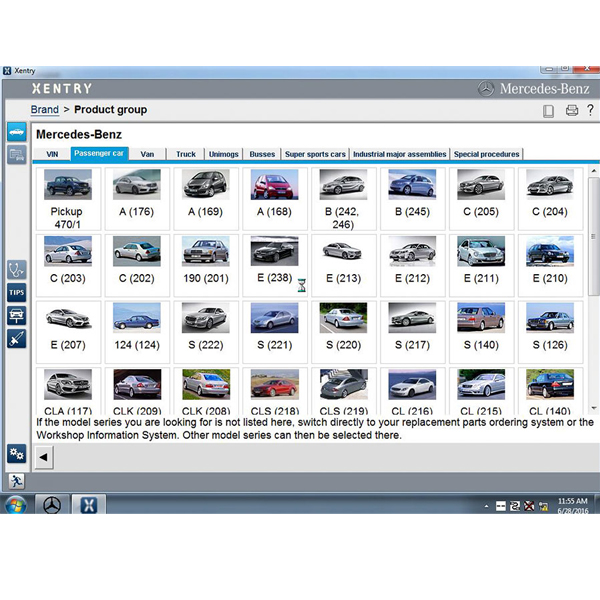Select the A (176) model

point(137,199)
